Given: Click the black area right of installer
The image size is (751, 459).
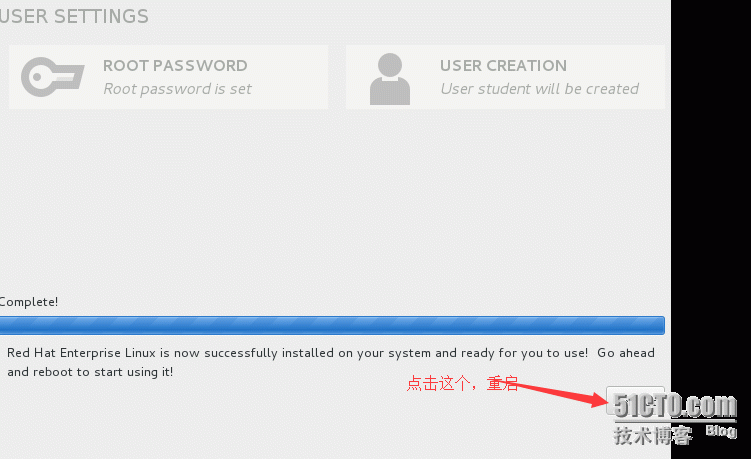Looking at the screenshot, I should (x=711, y=192).
